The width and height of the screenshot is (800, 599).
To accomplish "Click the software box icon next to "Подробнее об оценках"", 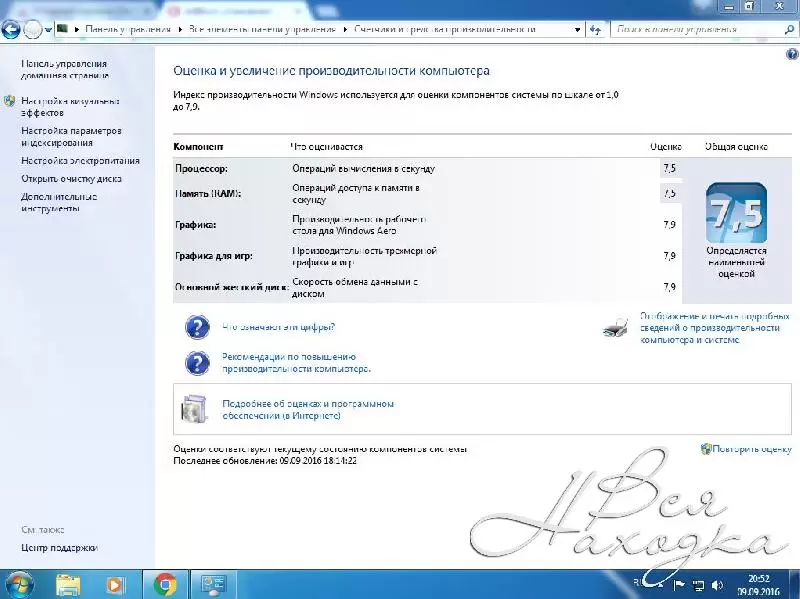I will [x=193, y=408].
